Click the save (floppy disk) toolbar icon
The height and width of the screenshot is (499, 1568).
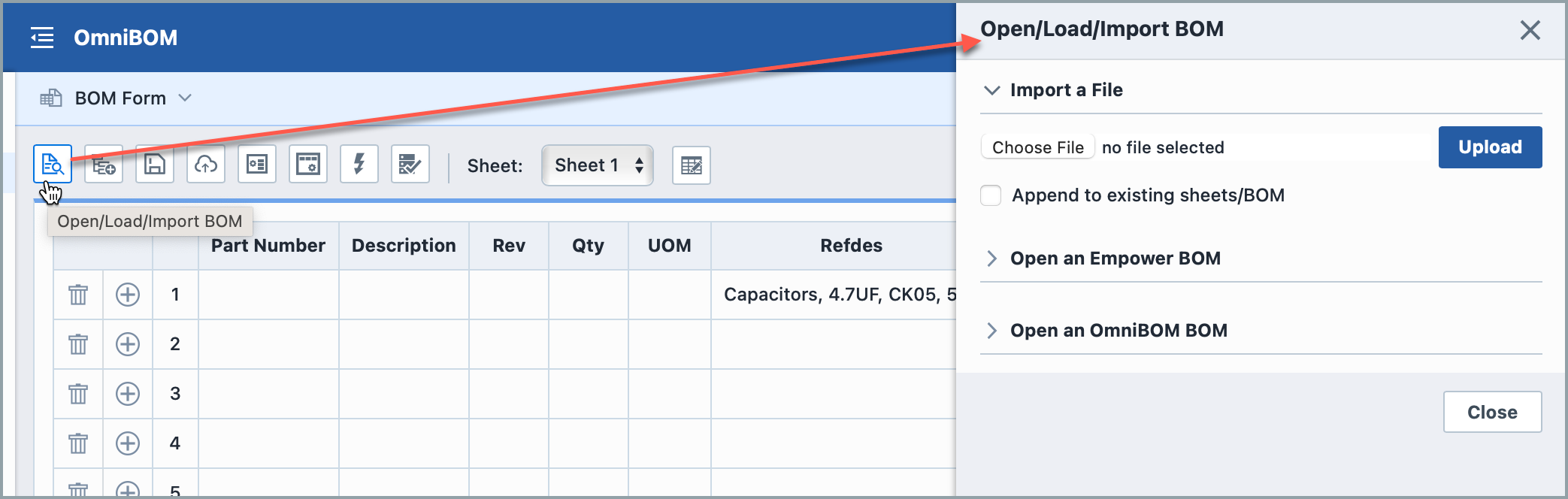(x=155, y=164)
